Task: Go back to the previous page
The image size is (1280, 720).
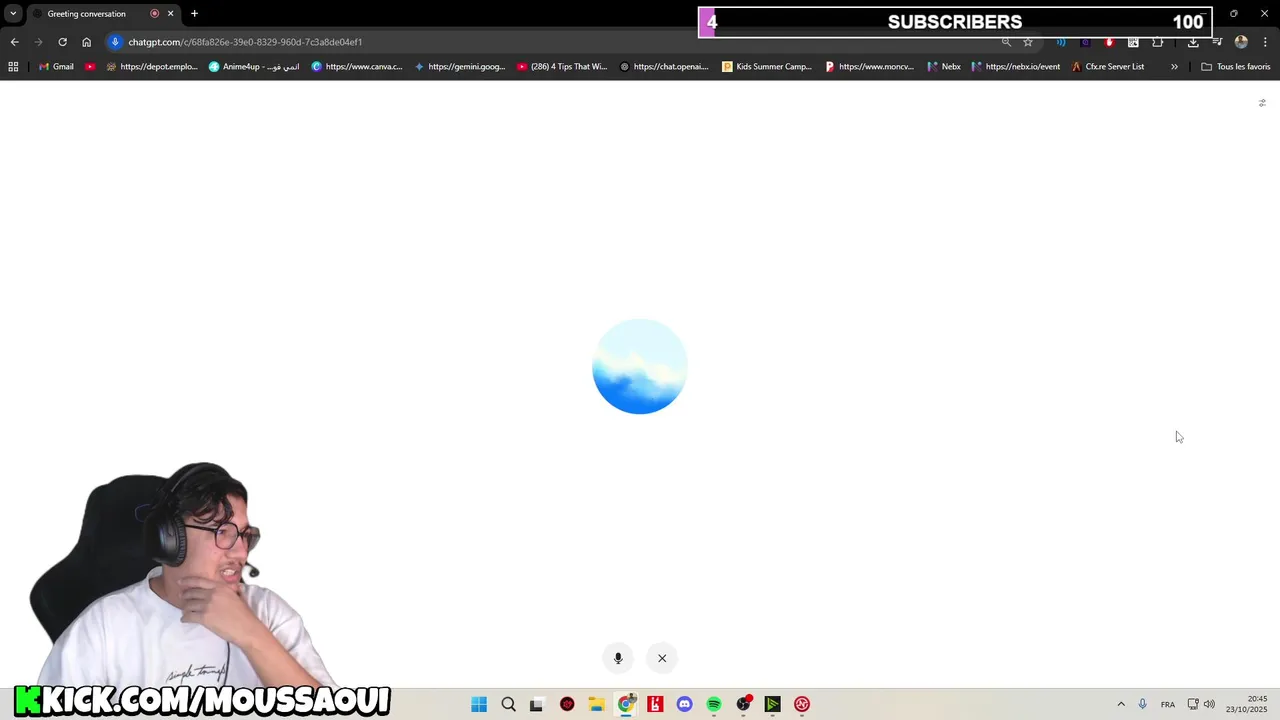Action: coord(14,42)
